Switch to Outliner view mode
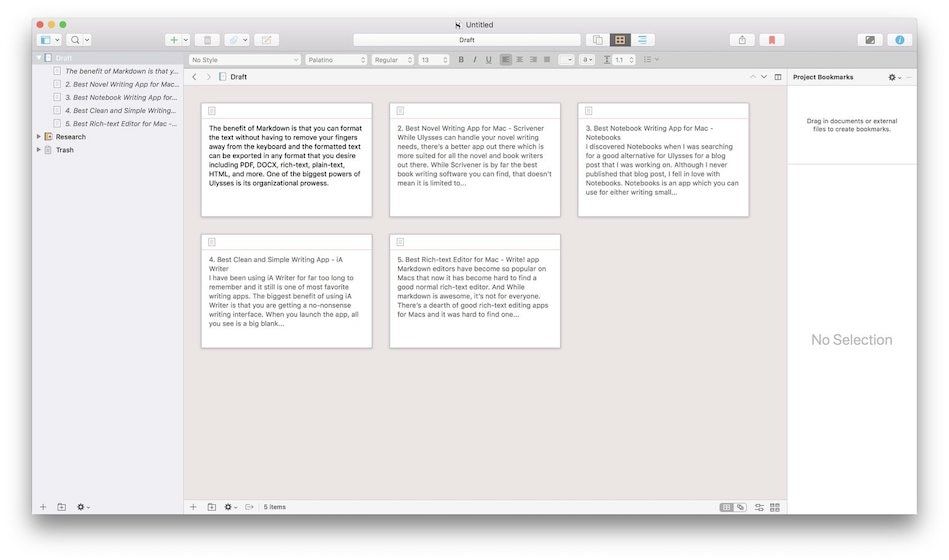 643,40
